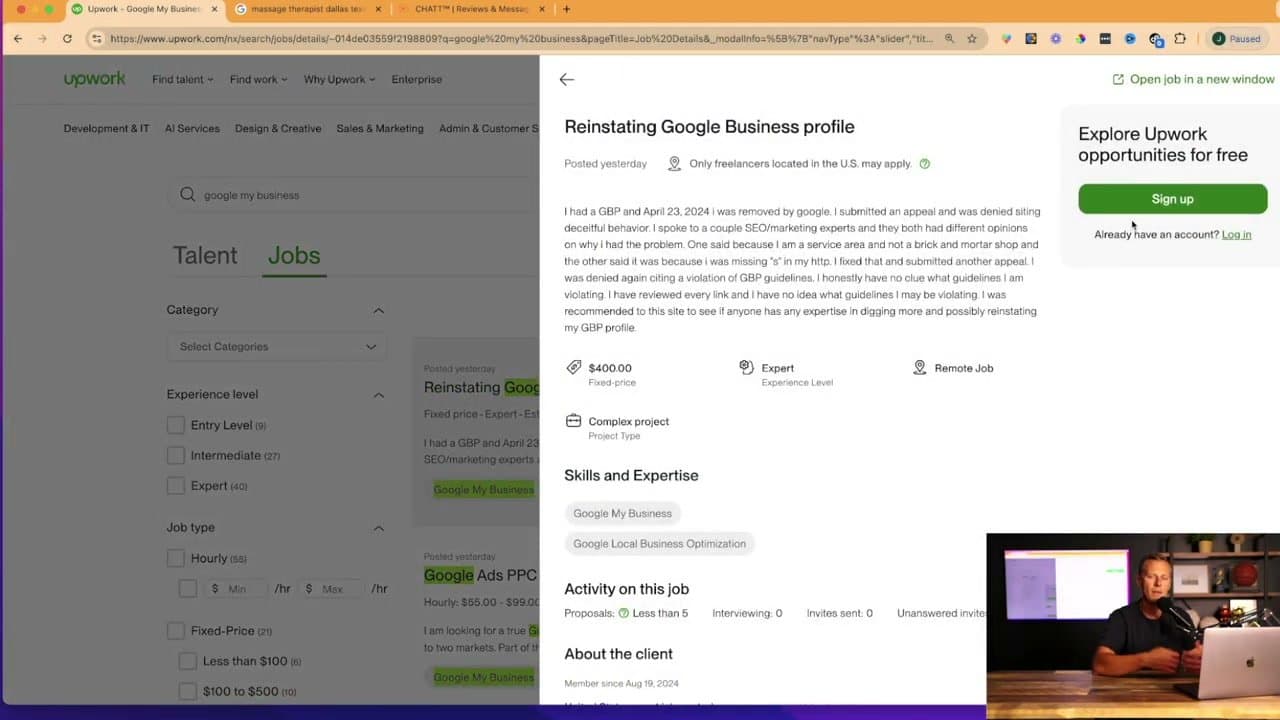Click the browser extensions puzzle icon
Viewport: 1280px width, 720px height.
[1181, 38]
